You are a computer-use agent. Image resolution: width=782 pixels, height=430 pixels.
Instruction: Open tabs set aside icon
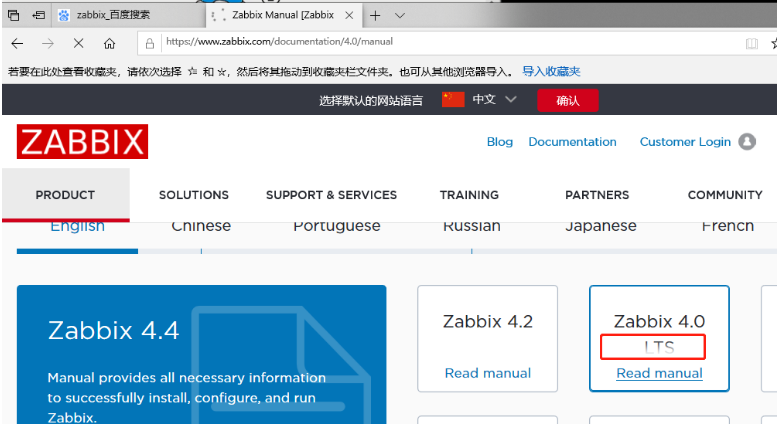pos(13,15)
